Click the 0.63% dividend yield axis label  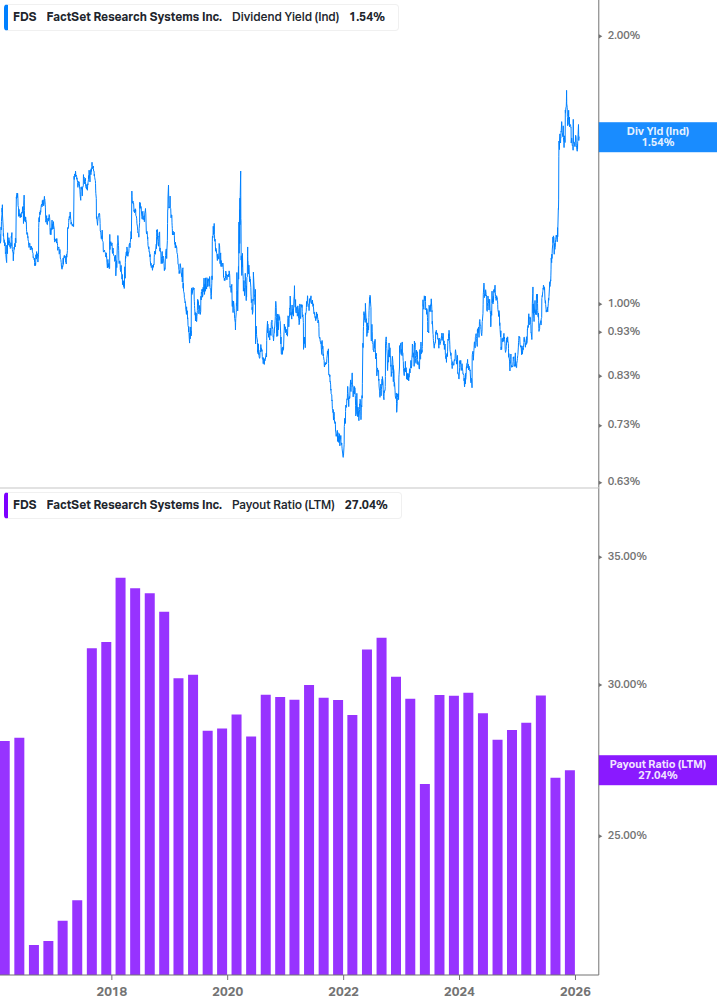(x=623, y=482)
